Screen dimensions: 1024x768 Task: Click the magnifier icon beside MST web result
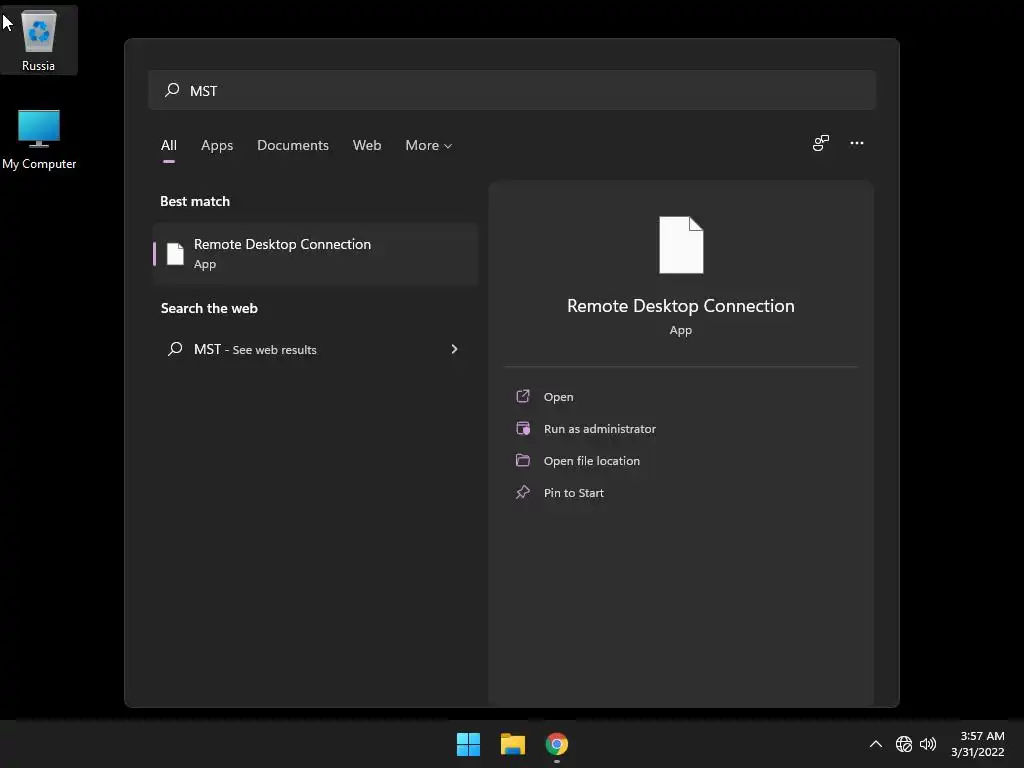click(x=174, y=349)
